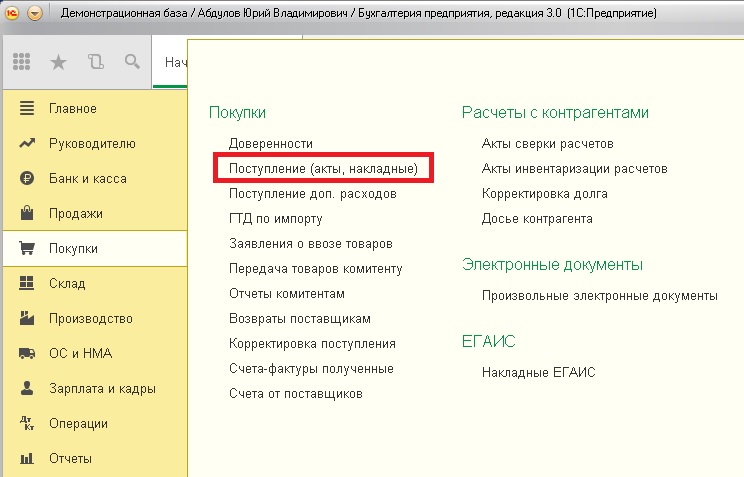Image resolution: width=744 pixels, height=477 pixels.
Task: Open Доверенности link
Action: coord(270,144)
